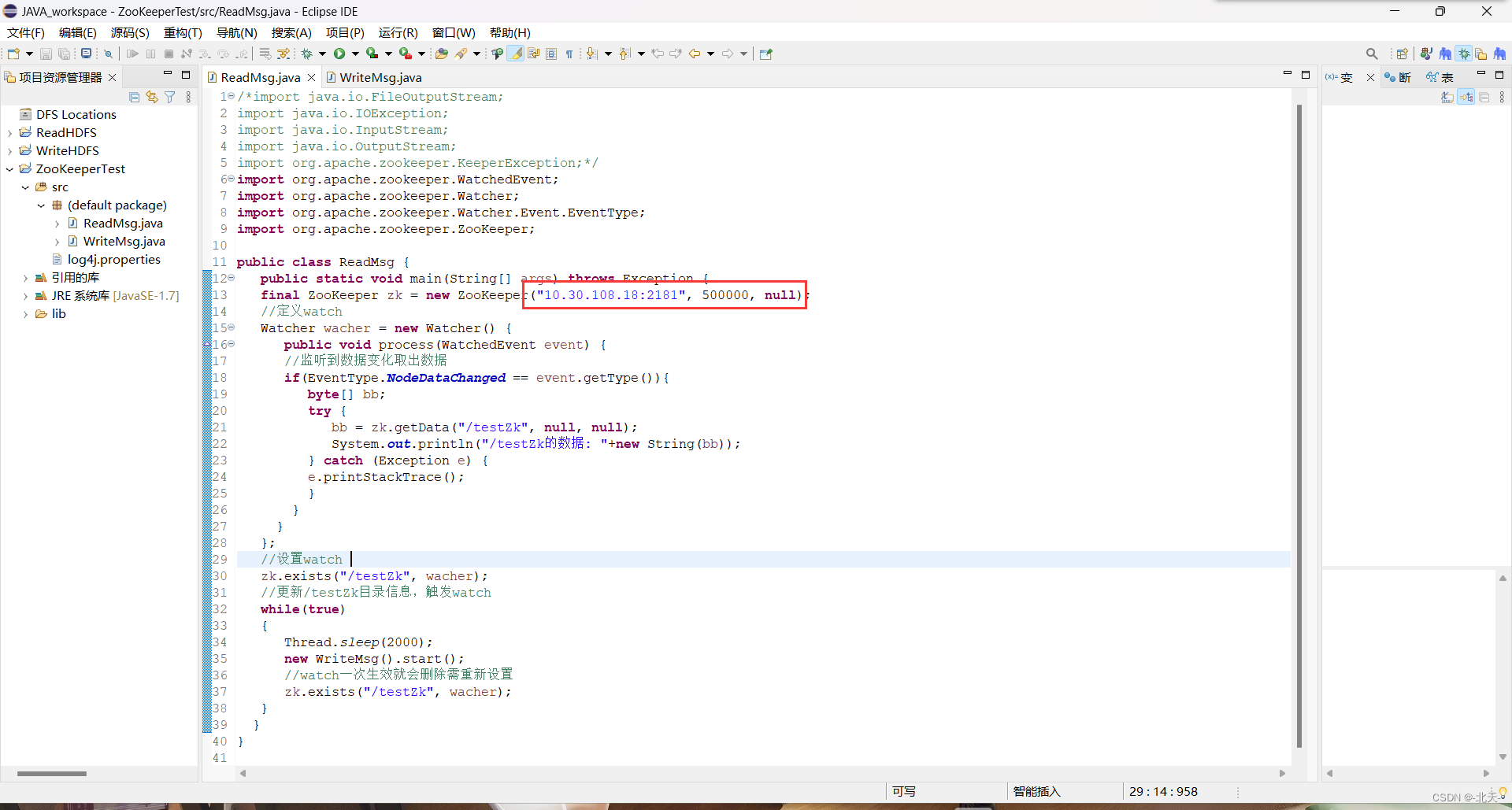Toggle Mark Occurrences highlighter
The height and width of the screenshot is (810, 1512).
[x=516, y=54]
